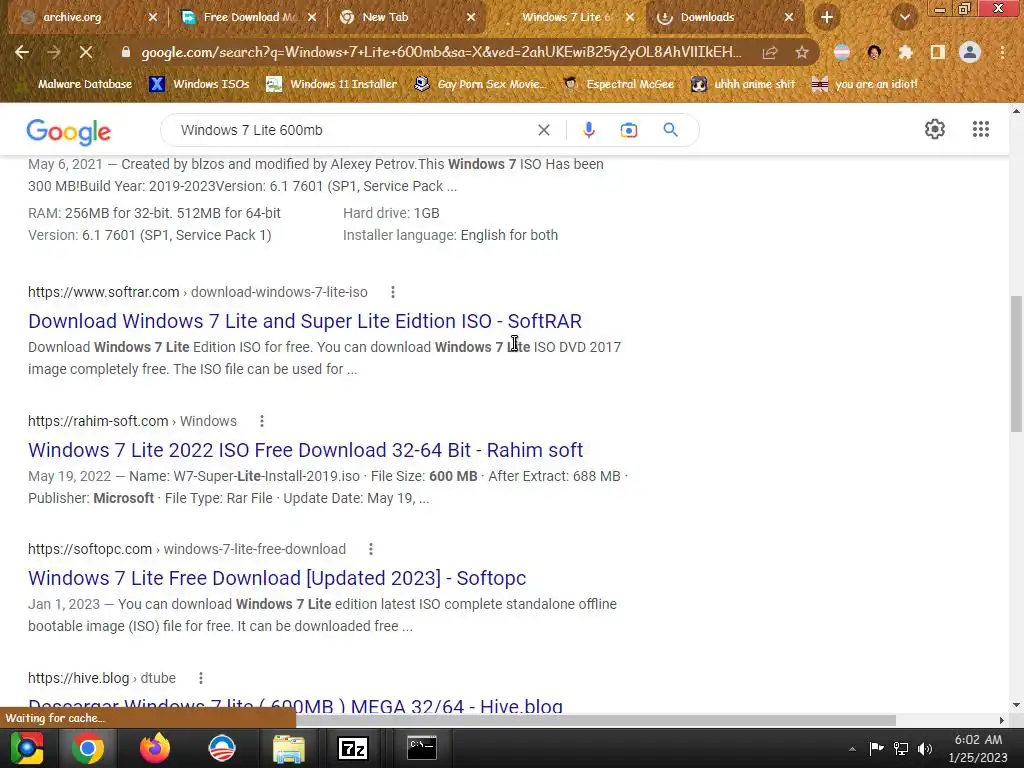
Task: Launch Firefox from the taskbar
Action: tap(155, 748)
